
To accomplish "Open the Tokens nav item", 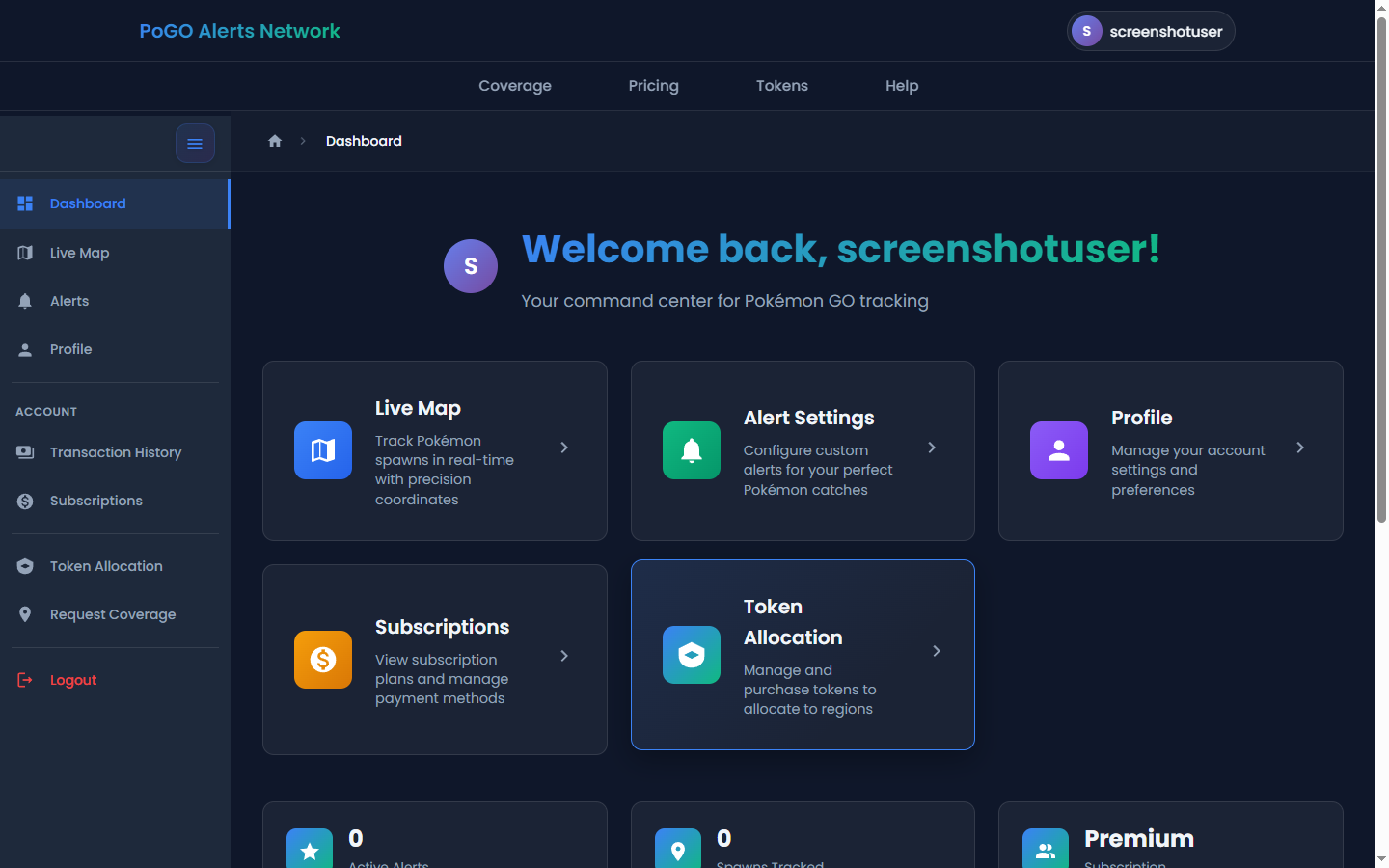I will pyautogui.click(x=782, y=86).
